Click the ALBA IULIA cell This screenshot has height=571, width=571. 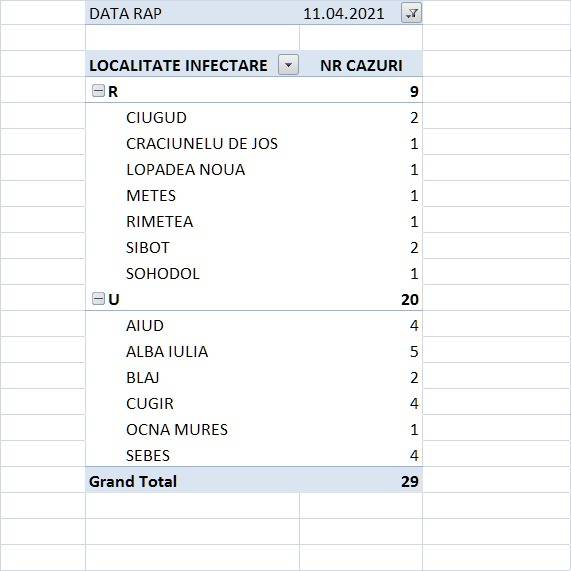coord(167,352)
